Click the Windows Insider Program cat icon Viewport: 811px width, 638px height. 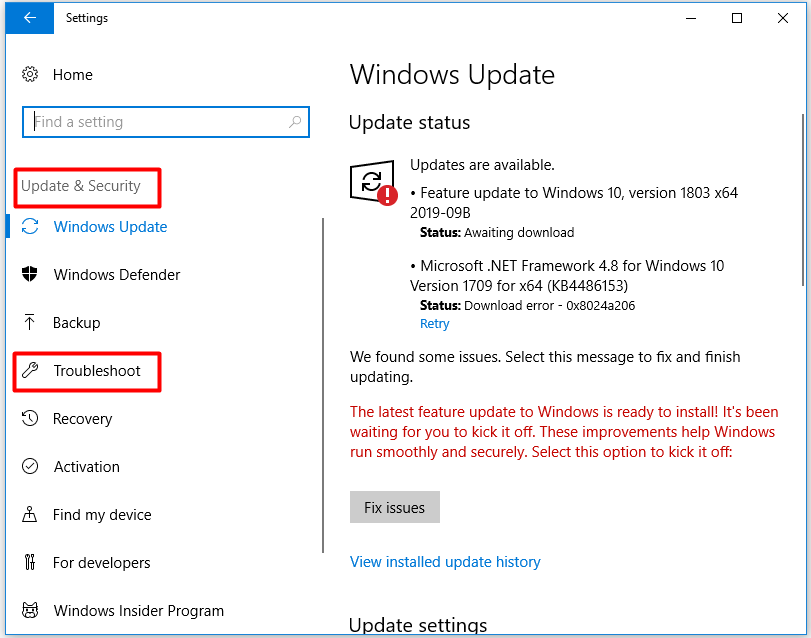[30, 610]
